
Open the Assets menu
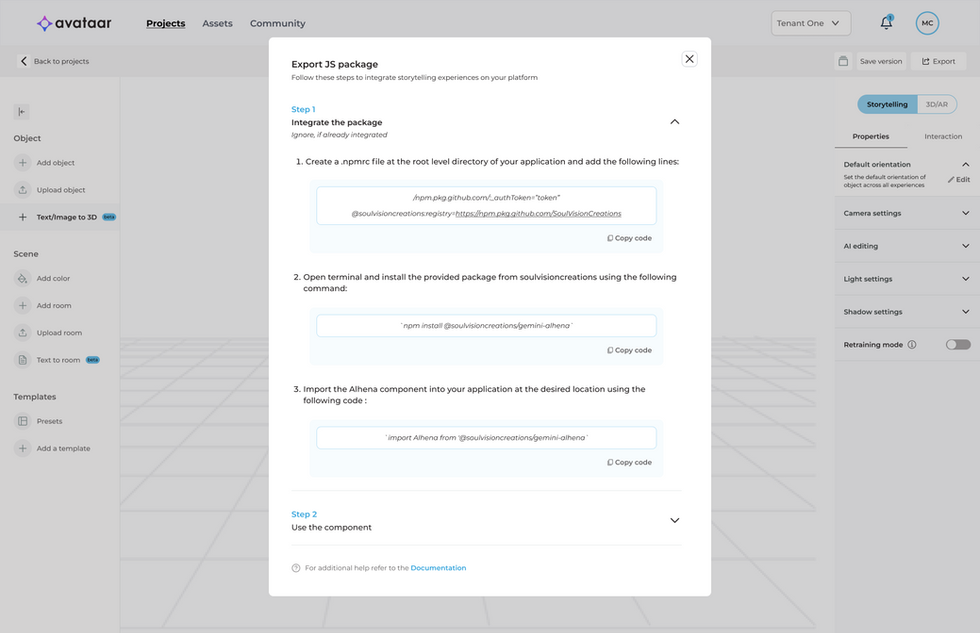pos(217,23)
